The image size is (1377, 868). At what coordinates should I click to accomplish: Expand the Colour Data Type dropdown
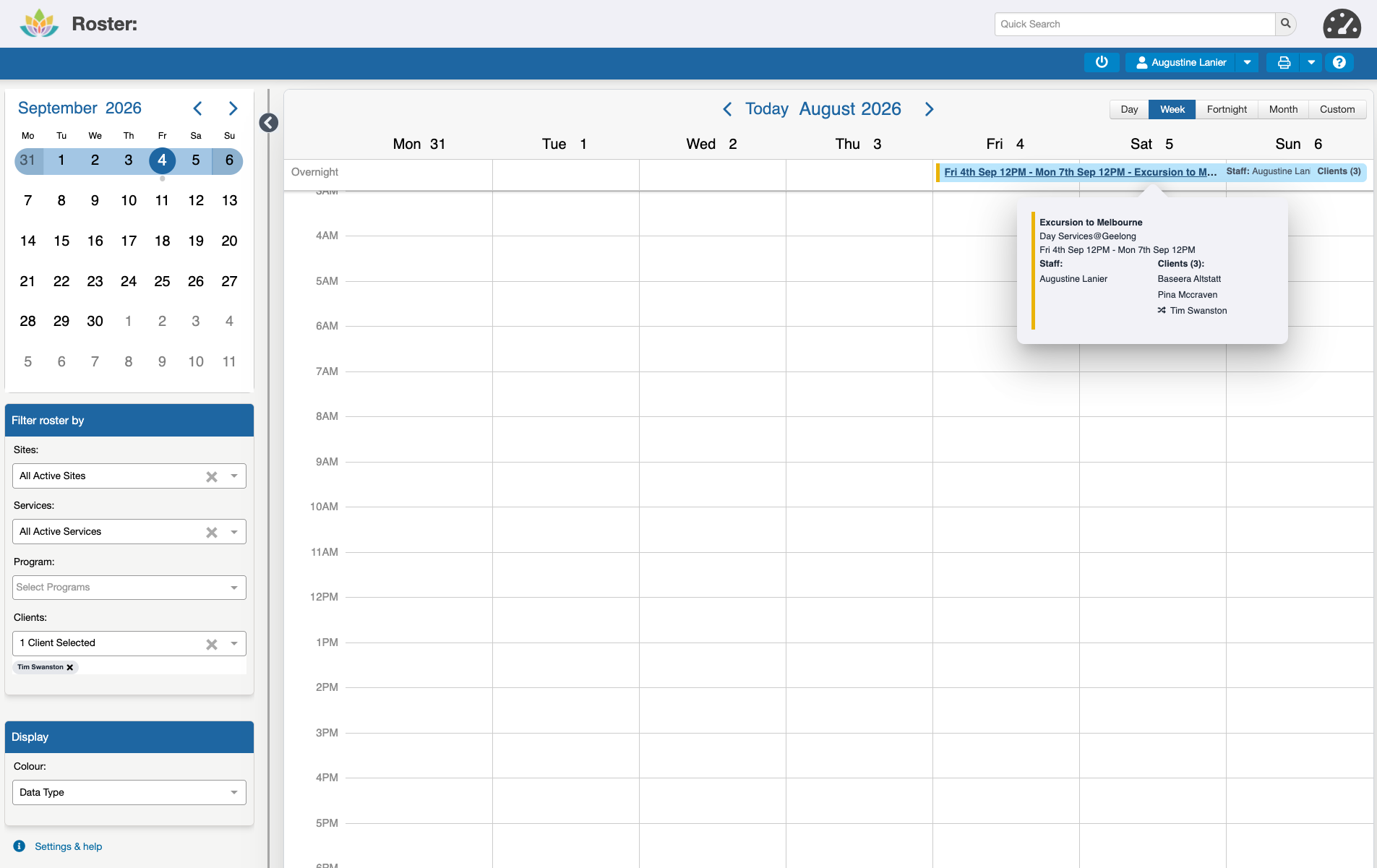[x=129, y=792]
